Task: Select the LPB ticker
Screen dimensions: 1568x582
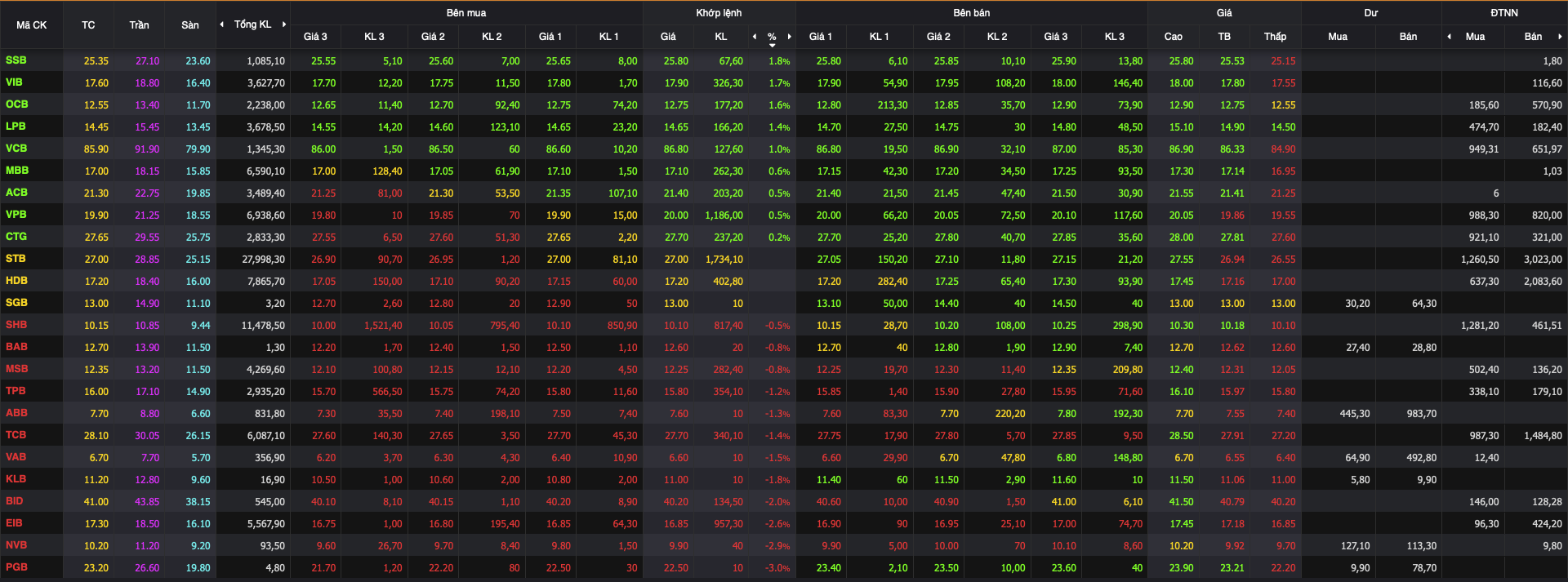Action: 16,127
